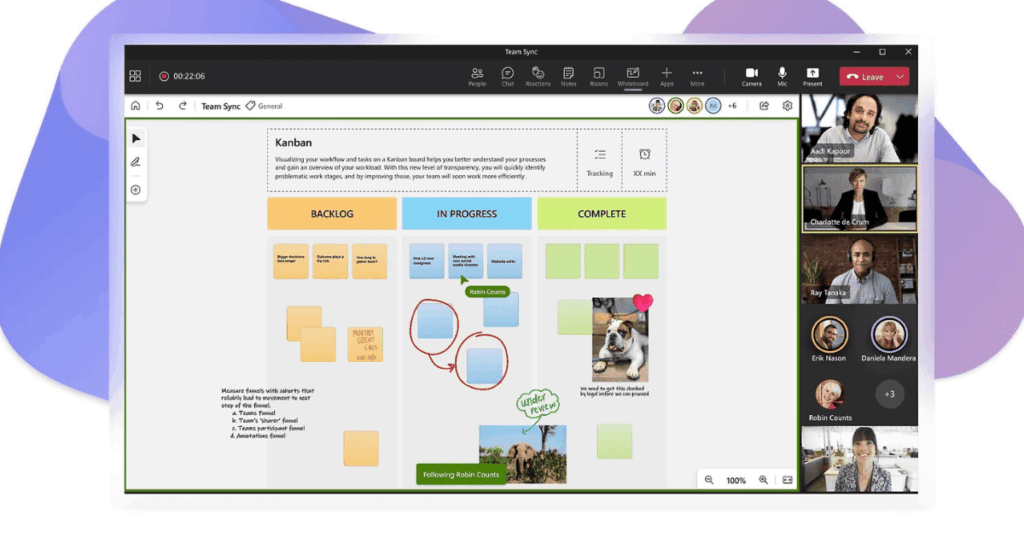1024x538 pixels.
Task: Open whiteboard Settings gear
Action: [x=788, y=106]
